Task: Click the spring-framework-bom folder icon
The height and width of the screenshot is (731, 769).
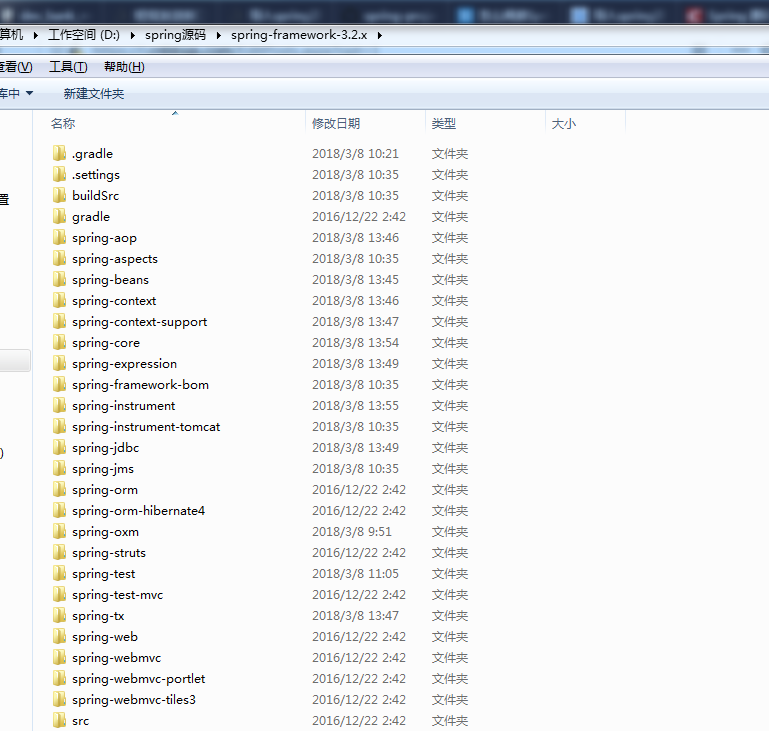Action: (59, 384)
